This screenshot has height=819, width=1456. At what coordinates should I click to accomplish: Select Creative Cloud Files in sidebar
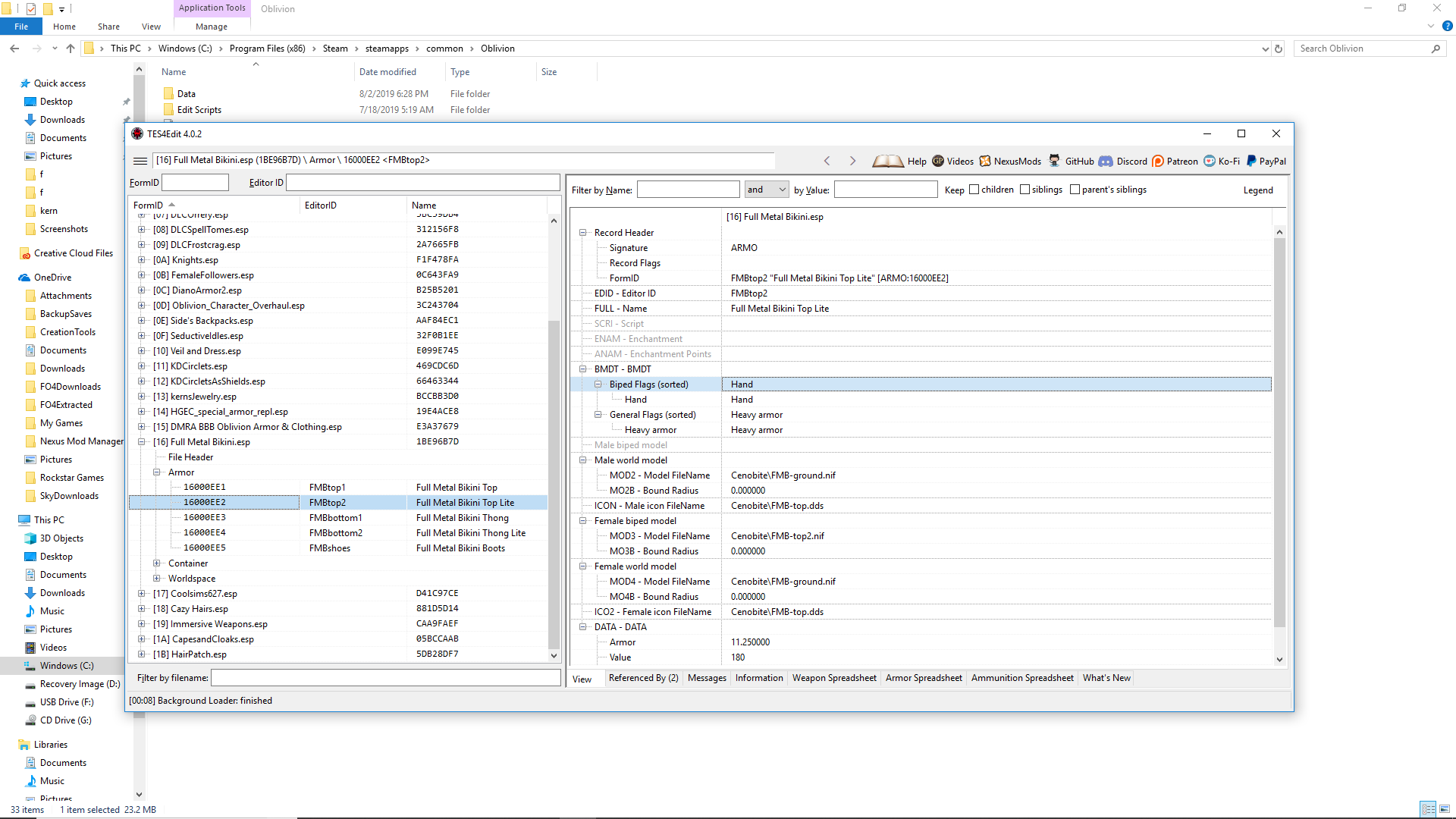74,253
